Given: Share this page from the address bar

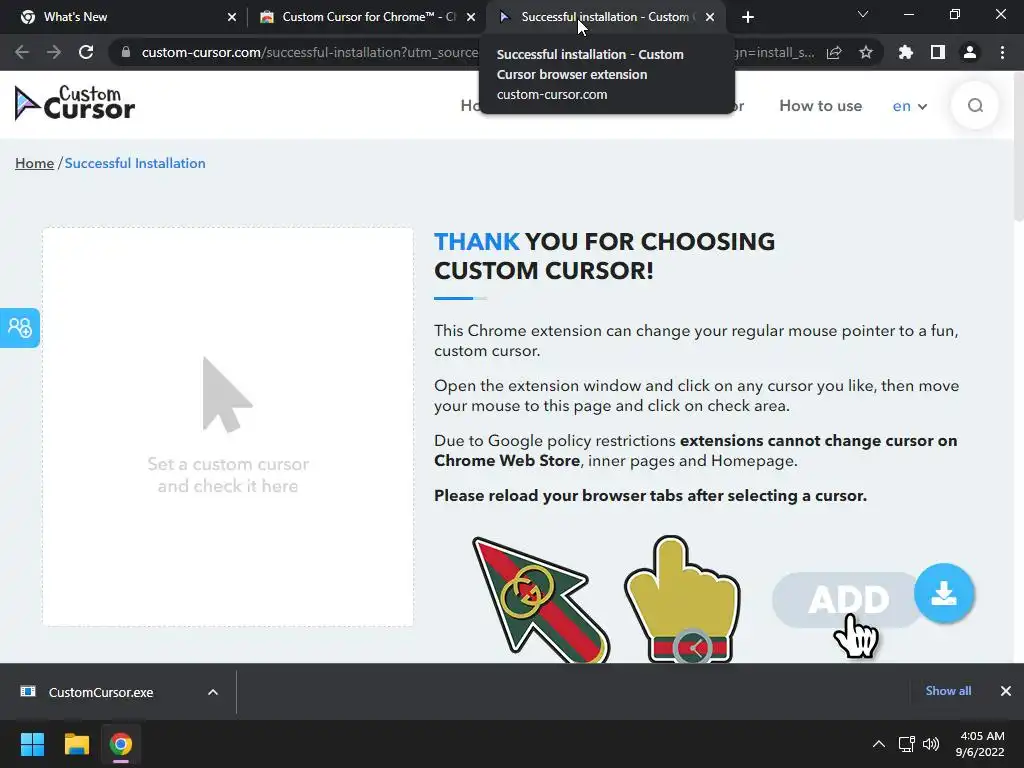Looking at the screenshot, I should pos(834,52).
